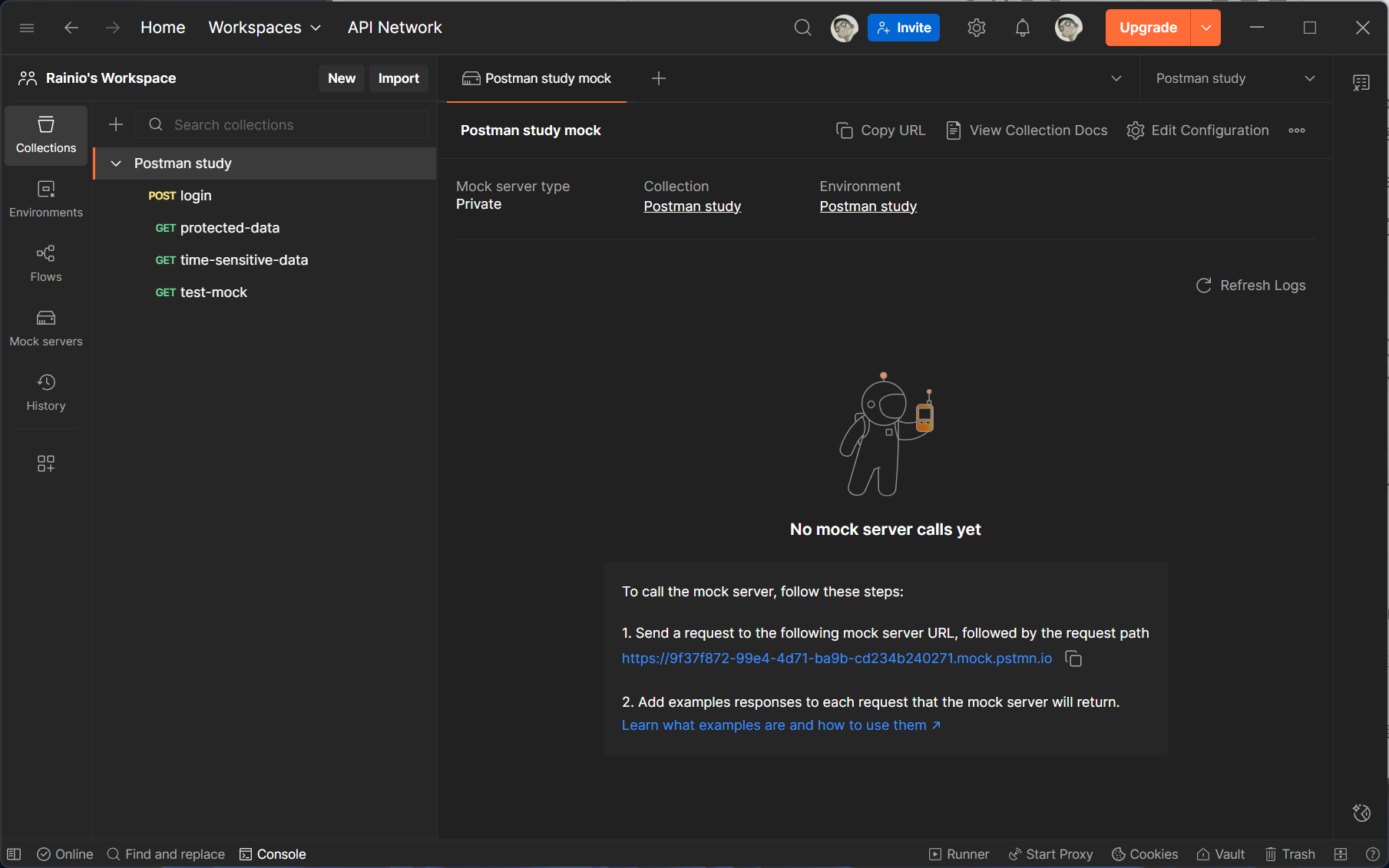Click Copy URL
The width and height of the screenshot is (1389, 868).
(881, 130)
